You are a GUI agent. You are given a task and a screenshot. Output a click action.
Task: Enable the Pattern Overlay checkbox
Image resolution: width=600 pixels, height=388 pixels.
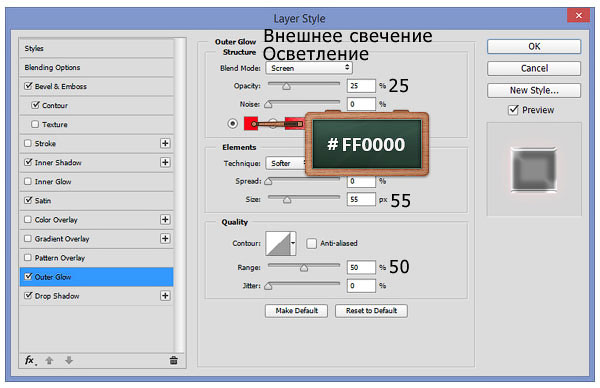tap(28, 258)
